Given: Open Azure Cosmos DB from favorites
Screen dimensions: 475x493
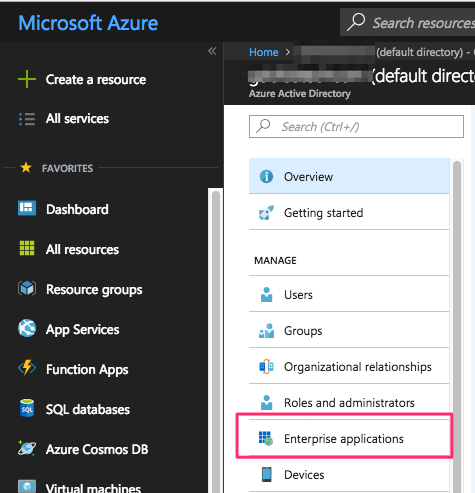Looking at the screenshot, I should (x=97, y=449).
